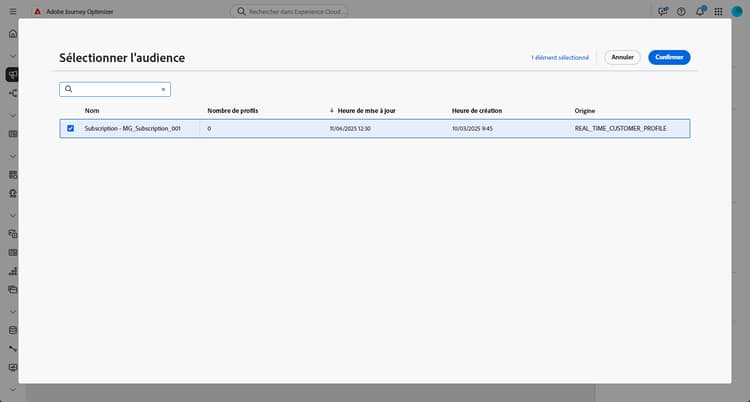Click the Nom column header
750x402 pixels.
(x=92, y=111)
